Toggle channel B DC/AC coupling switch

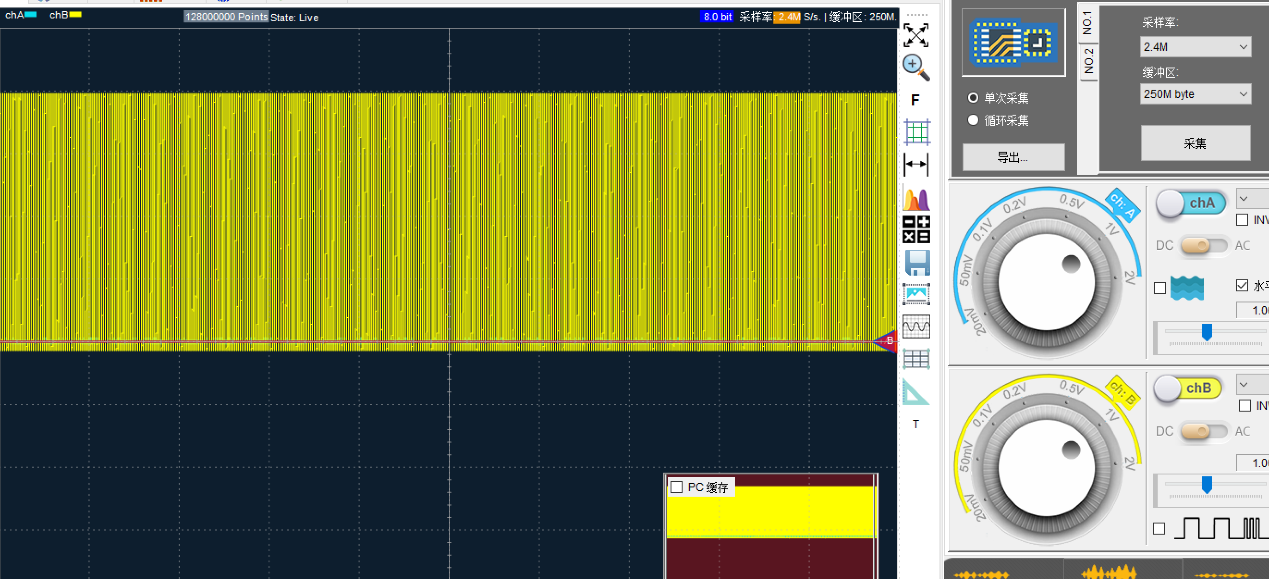point(1205,431)
